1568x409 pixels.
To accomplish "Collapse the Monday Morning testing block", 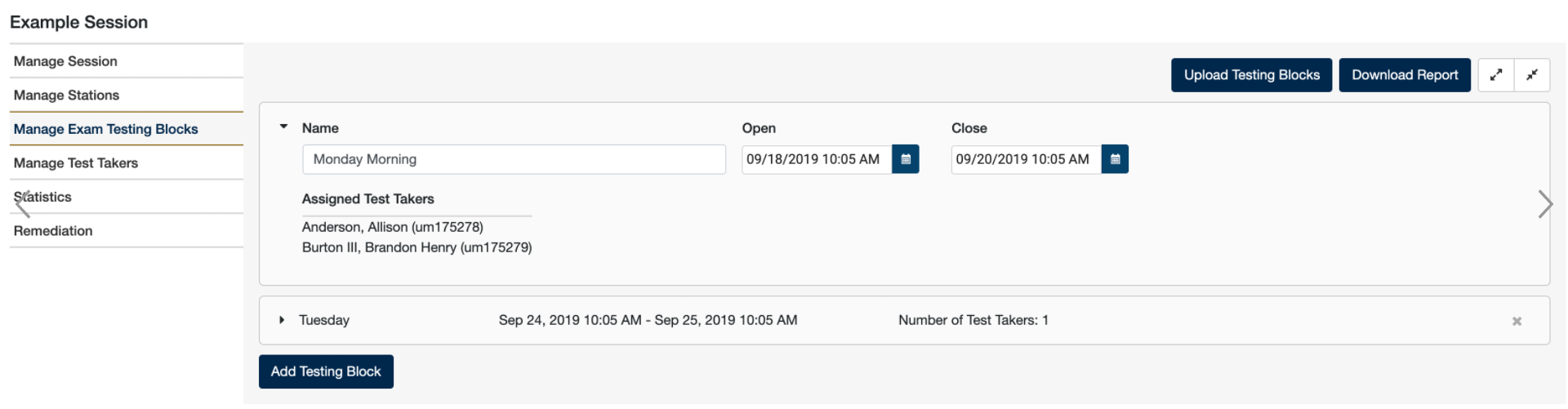I will pos(283,127).
